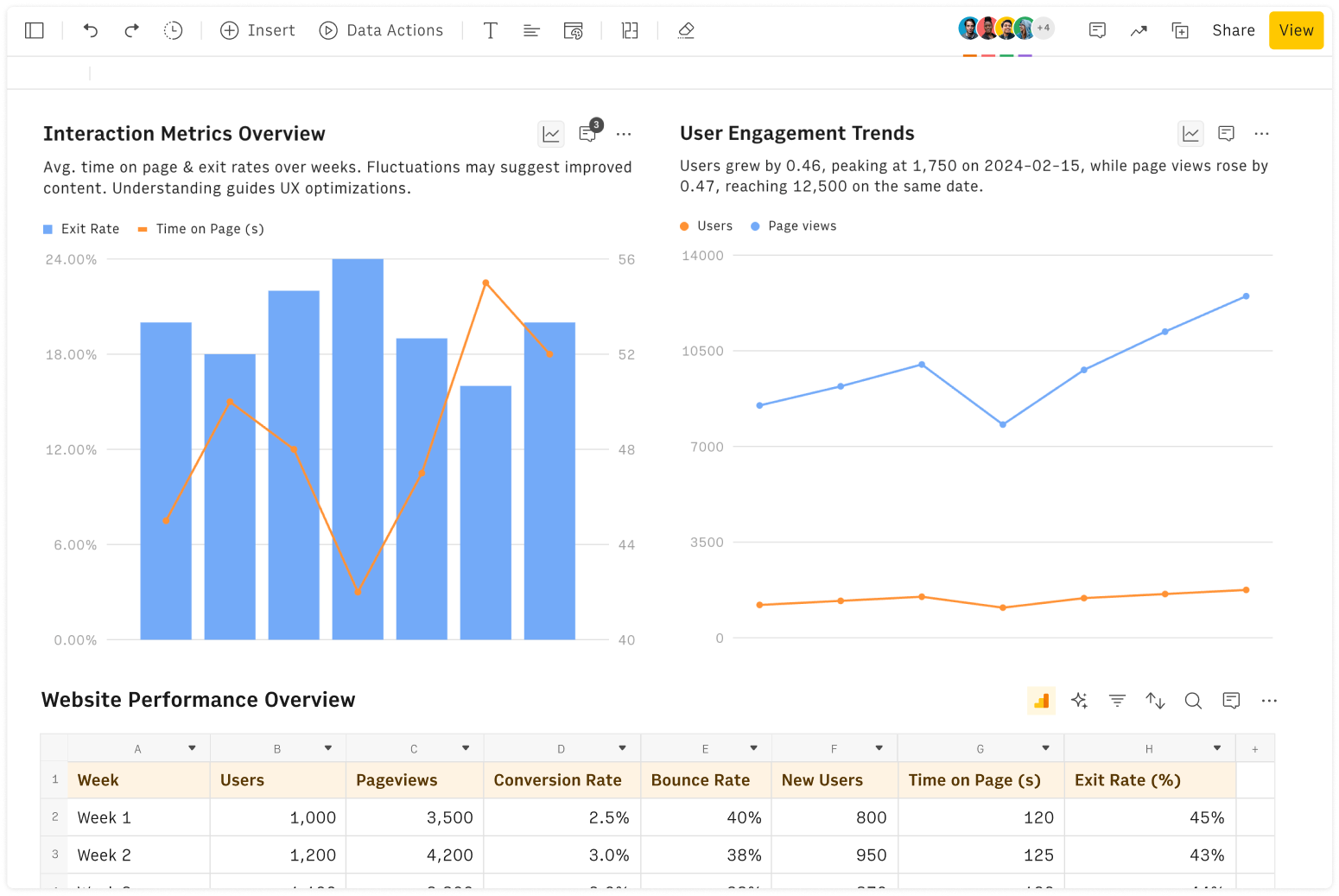Click the eraser clear formatting icon
Viewport: 1339px width, 896px height.
[686, 30]
